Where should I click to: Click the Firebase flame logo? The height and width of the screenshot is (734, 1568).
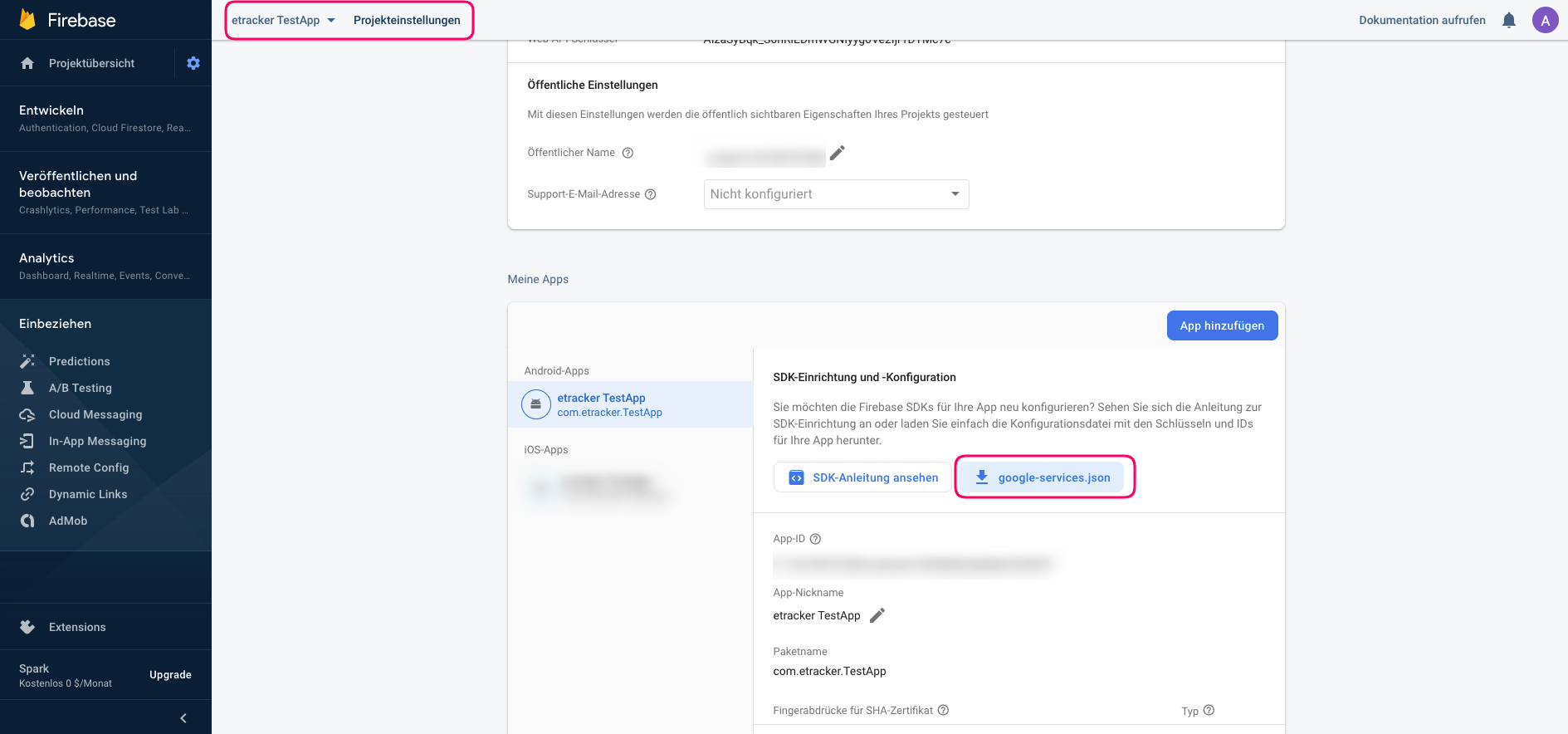[27, 19]
